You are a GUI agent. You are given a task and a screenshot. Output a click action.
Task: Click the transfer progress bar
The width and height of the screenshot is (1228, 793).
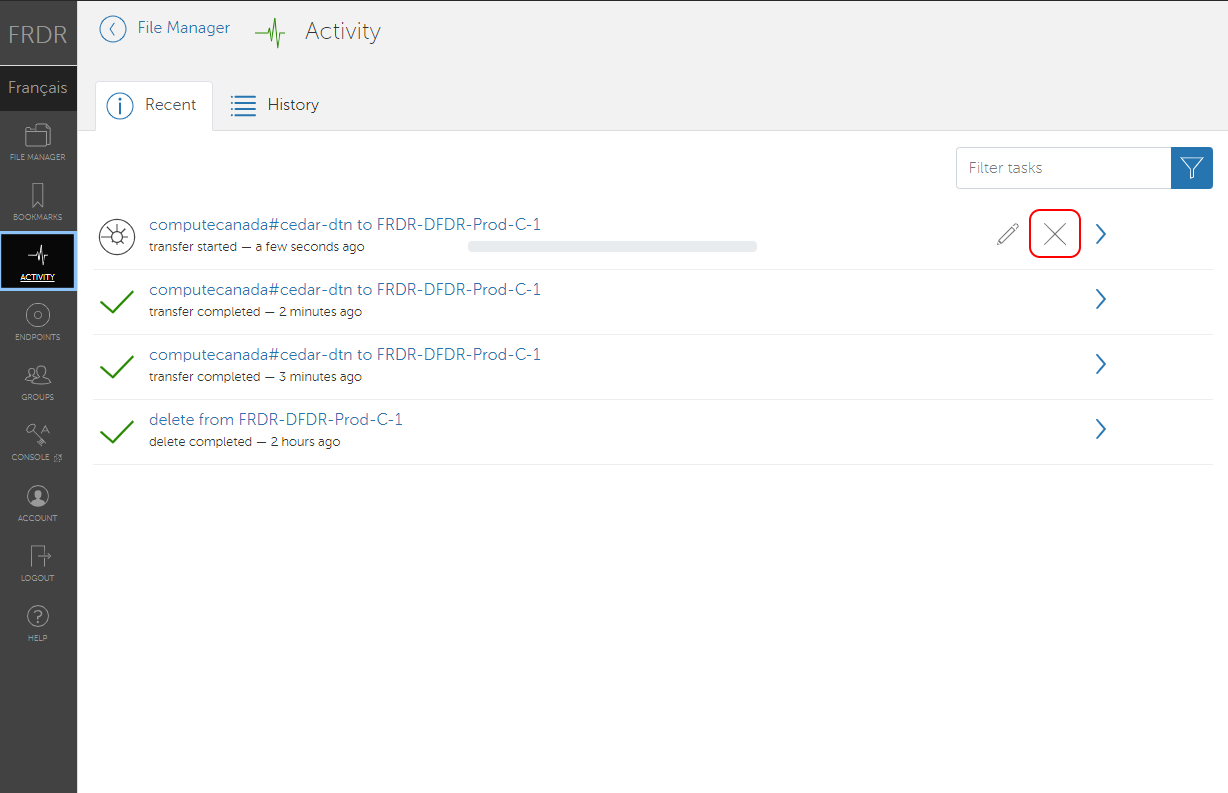612,246
